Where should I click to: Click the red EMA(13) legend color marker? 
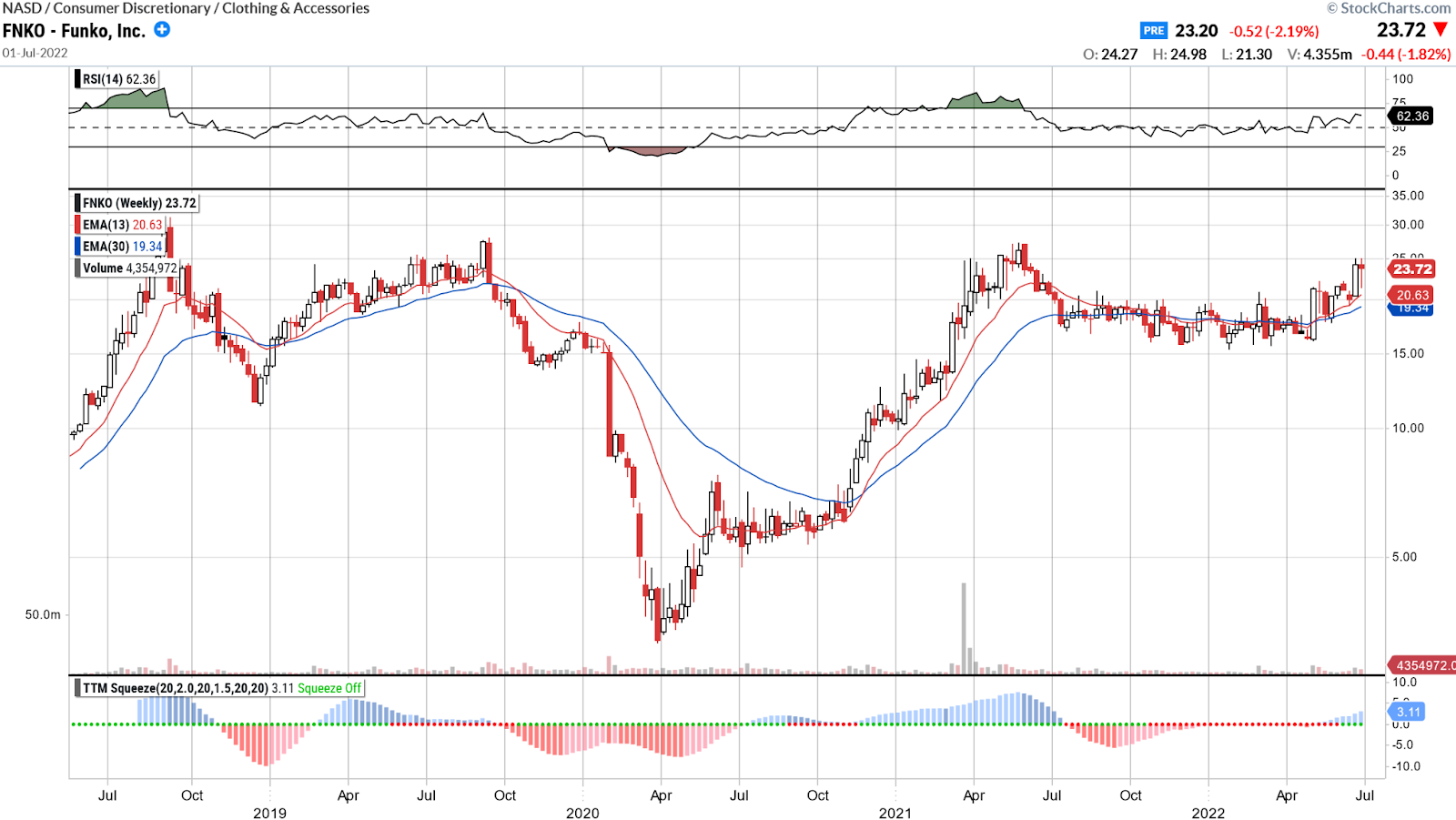click(77, 225)
